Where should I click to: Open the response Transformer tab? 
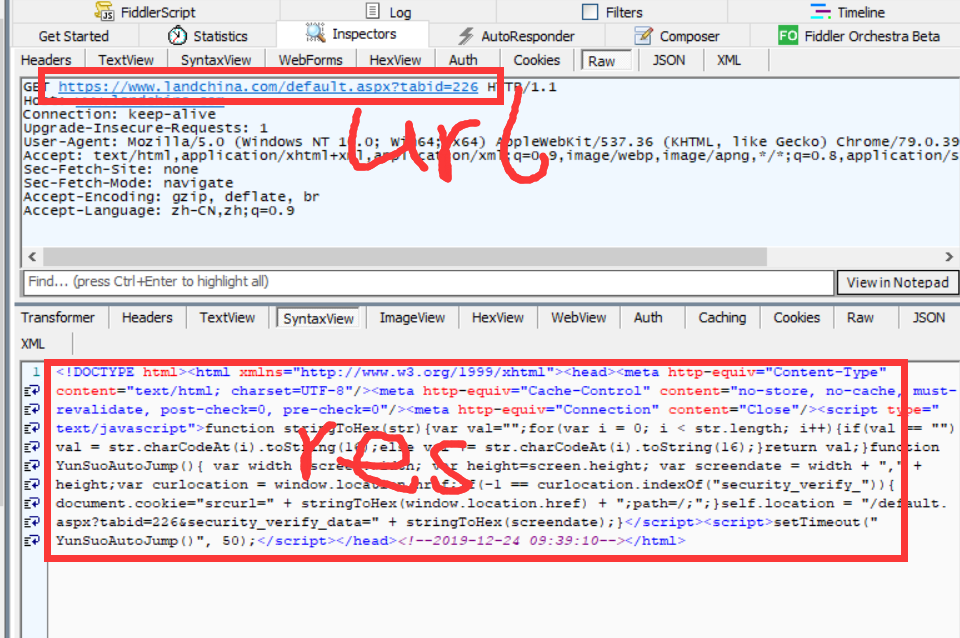point(58,317)
